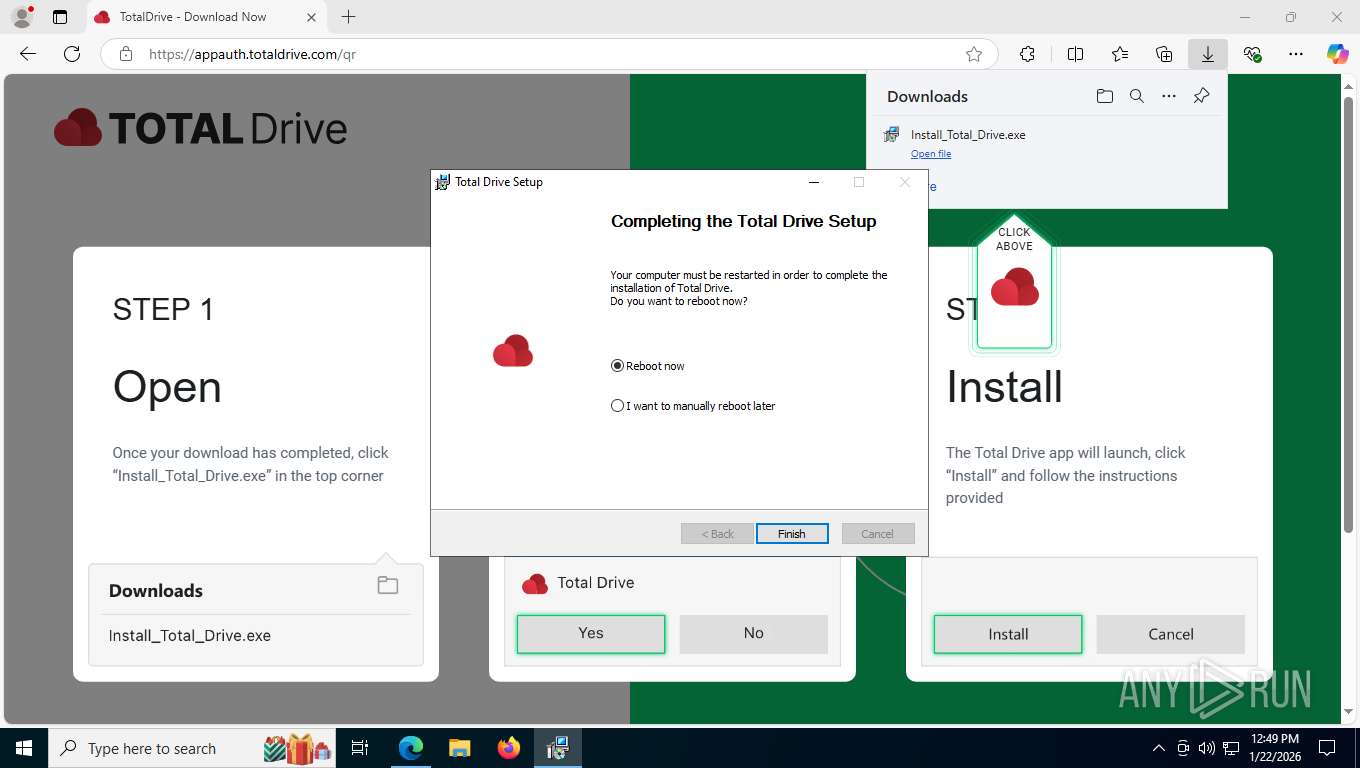Viewport: 1360px width, 768px height.
Task: Open the Favorites list
Action: [x=1120, y=54]
